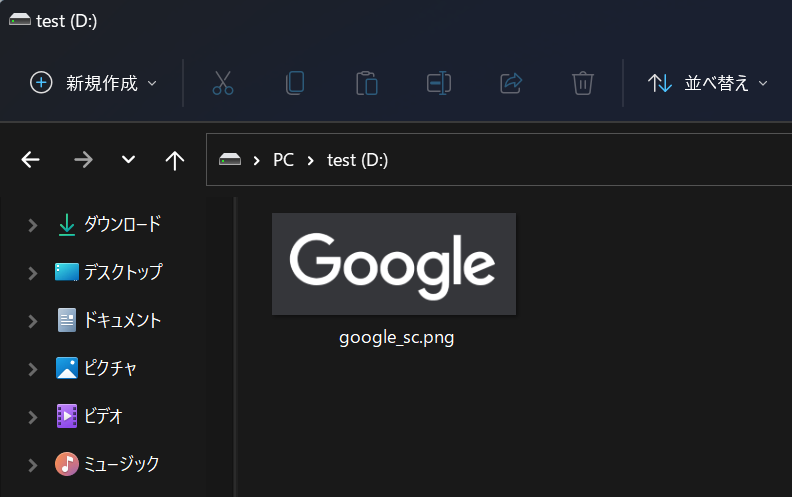Expand the デスクトップ tree node
Screen dimensions: 792x497
33,273
